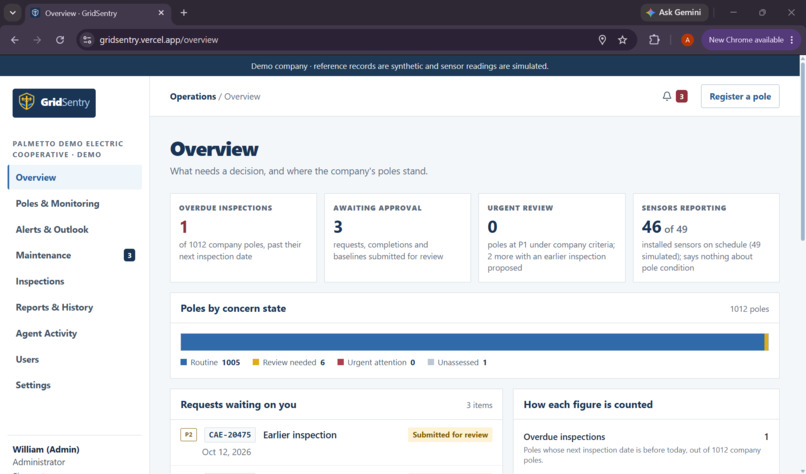Click the red Urgent attention legend swatch

click(x=340, y=362)
